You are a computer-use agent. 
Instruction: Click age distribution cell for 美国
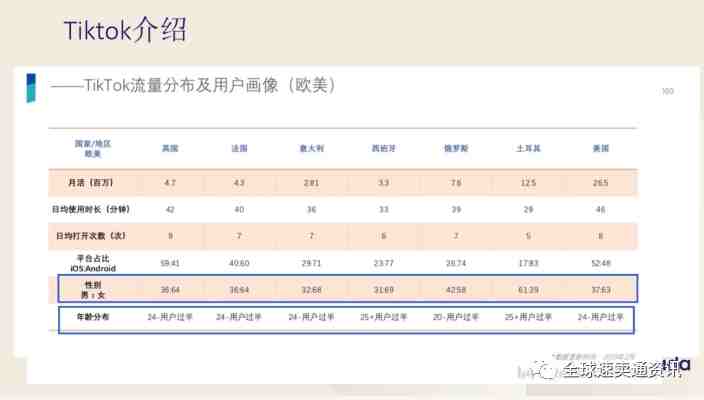click(x=601, y=317)
